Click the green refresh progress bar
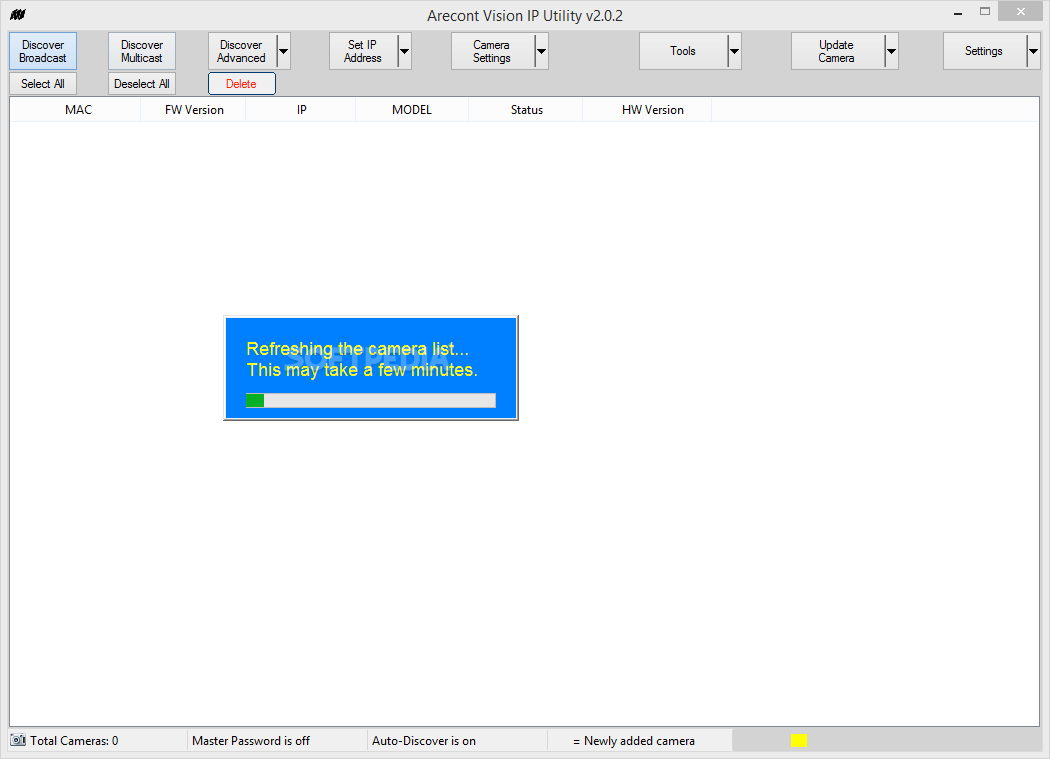The image size is (1050, 759). pos(371,401)
